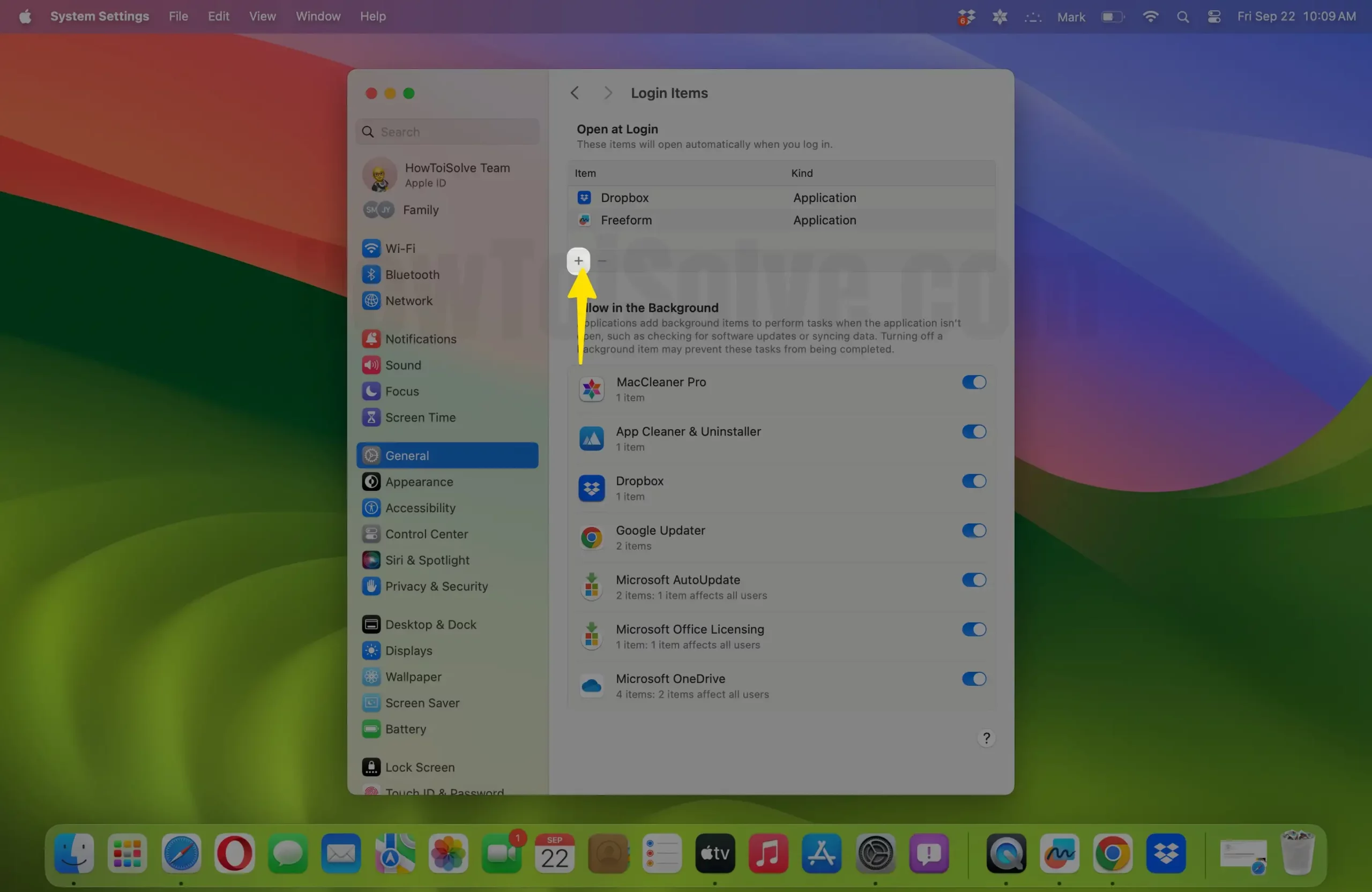This screenshot has height=892, width=1372.
Task: Open Siri & Spotlight settings
Action: (448, 560)
